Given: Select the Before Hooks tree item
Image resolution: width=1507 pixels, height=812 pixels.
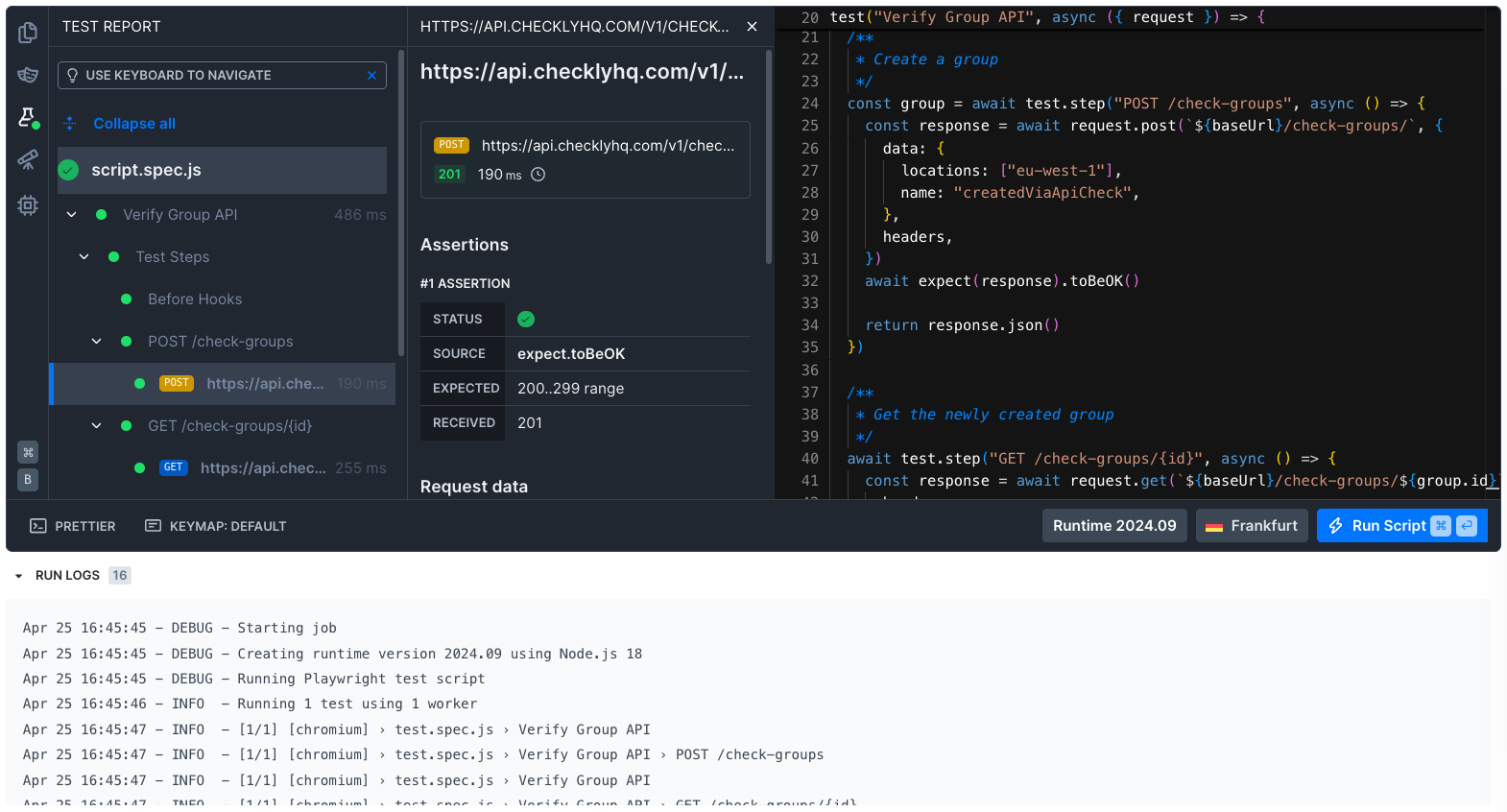Looking at the screenshot, I should pyautogui.click(x=195, y=299).
